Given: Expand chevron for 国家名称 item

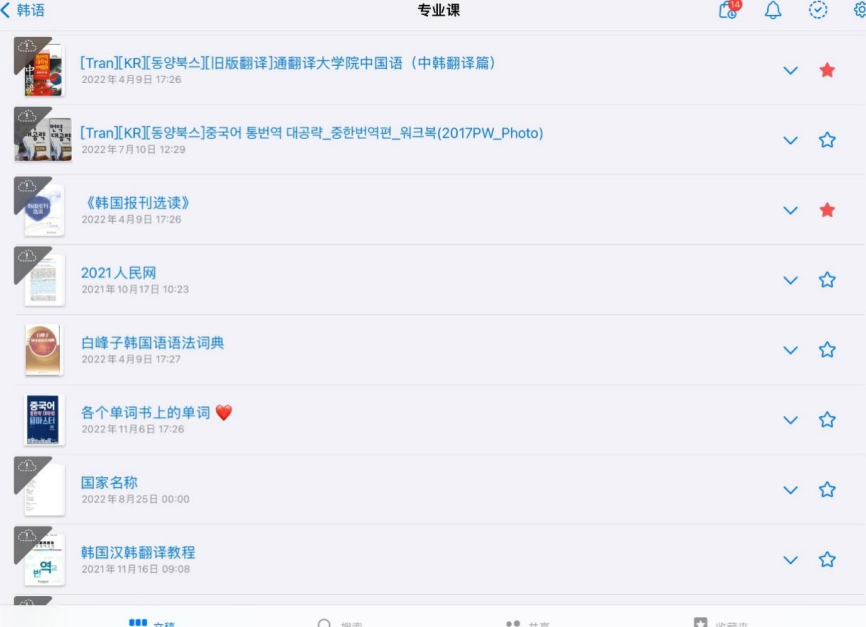Looking at the screenshot, I should [x=790, y=490].
